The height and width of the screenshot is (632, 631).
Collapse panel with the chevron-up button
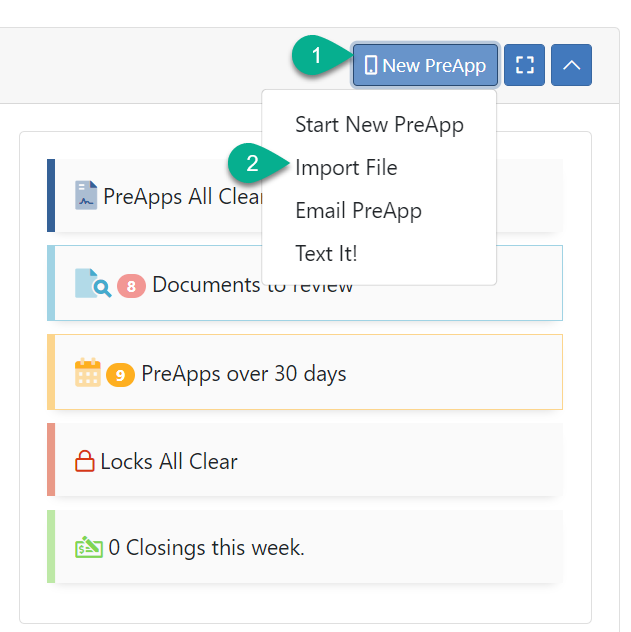(x=571, y=66)
